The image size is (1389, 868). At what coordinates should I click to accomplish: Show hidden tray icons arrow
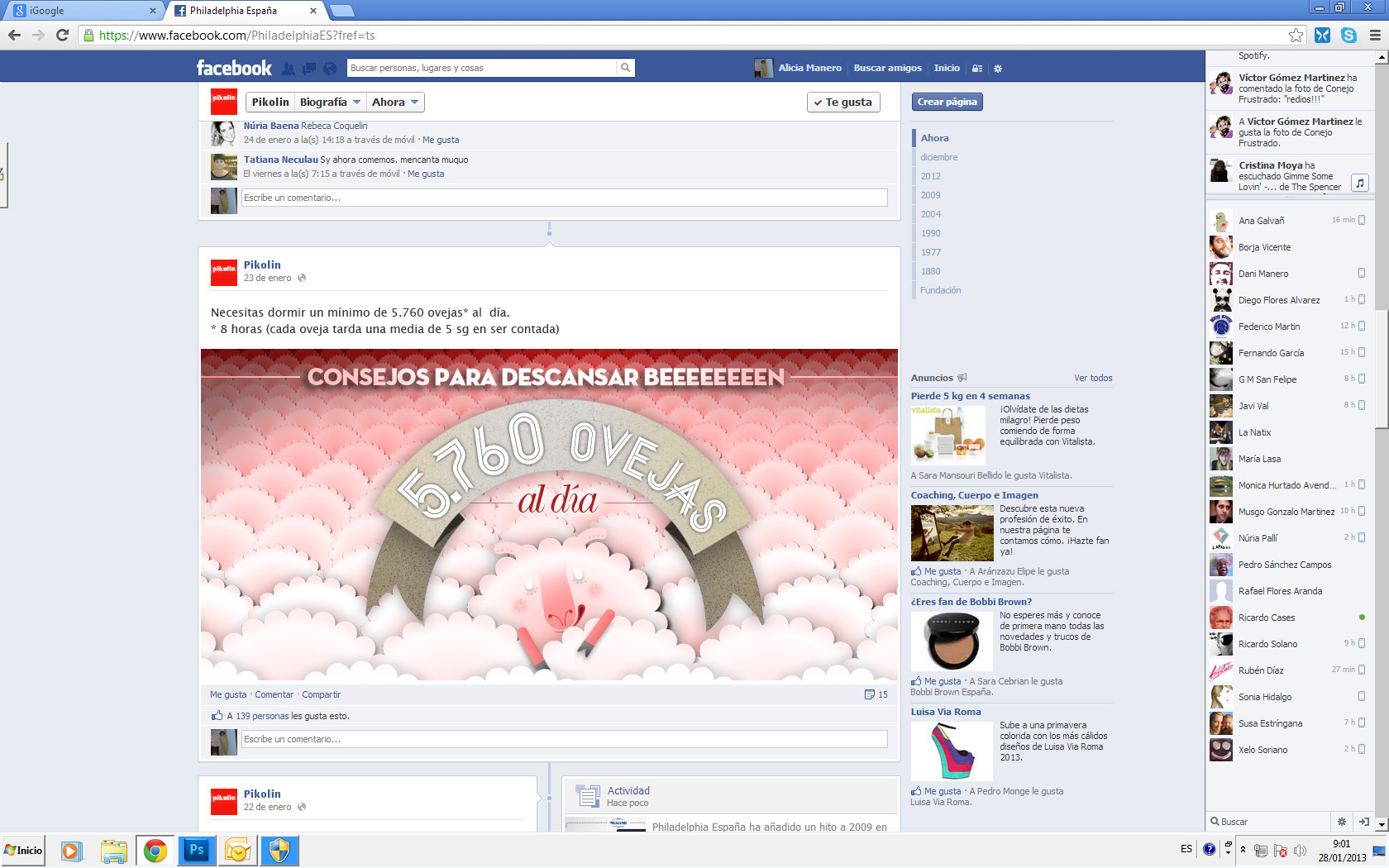tap(1243, 850)
